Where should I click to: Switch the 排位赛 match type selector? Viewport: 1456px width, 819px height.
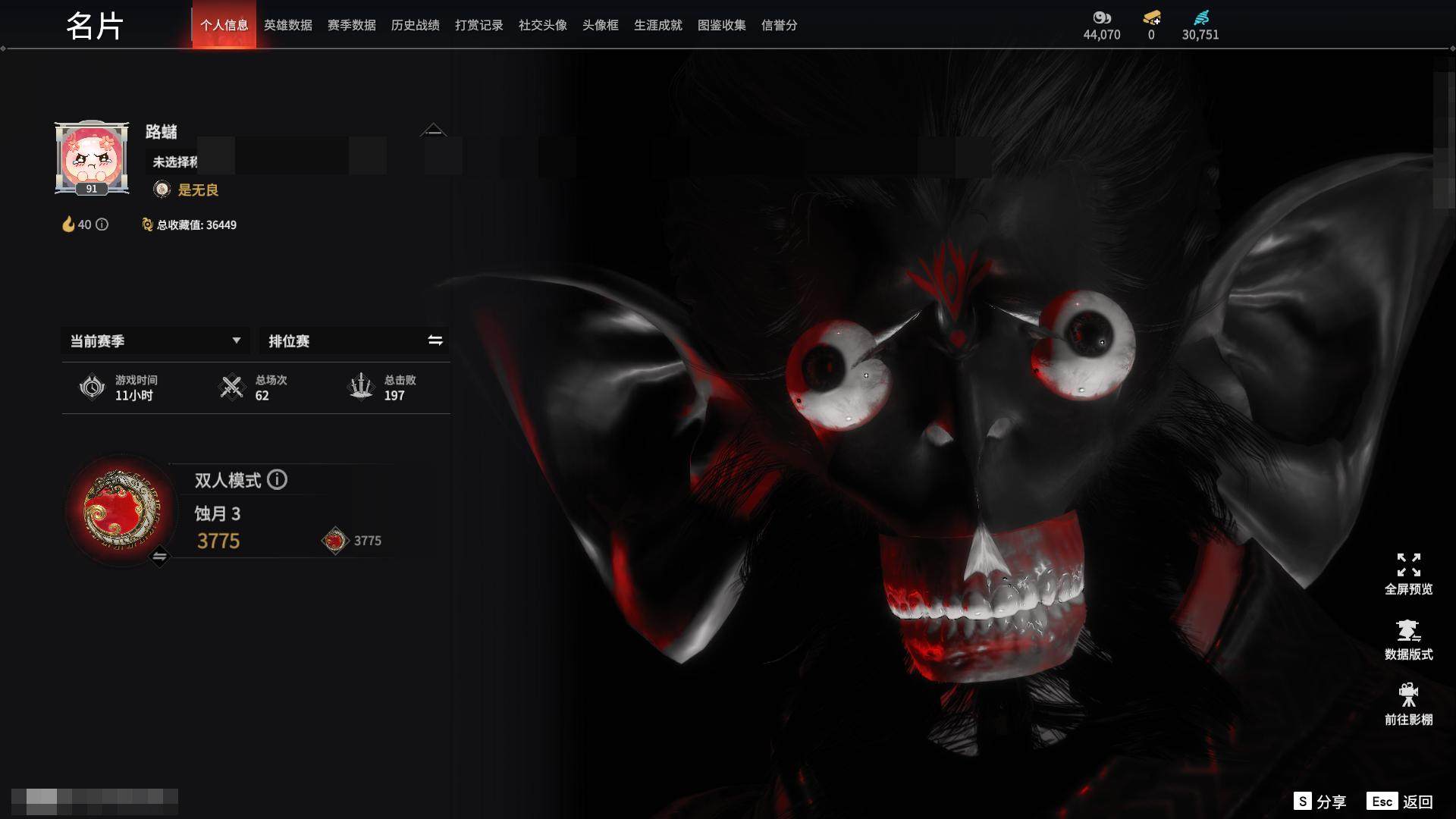tap(354, 340)
